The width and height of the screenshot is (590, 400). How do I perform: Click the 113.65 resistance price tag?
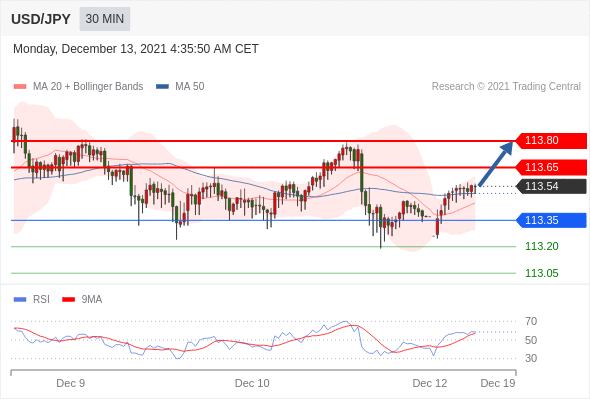[x=551, y=167]
